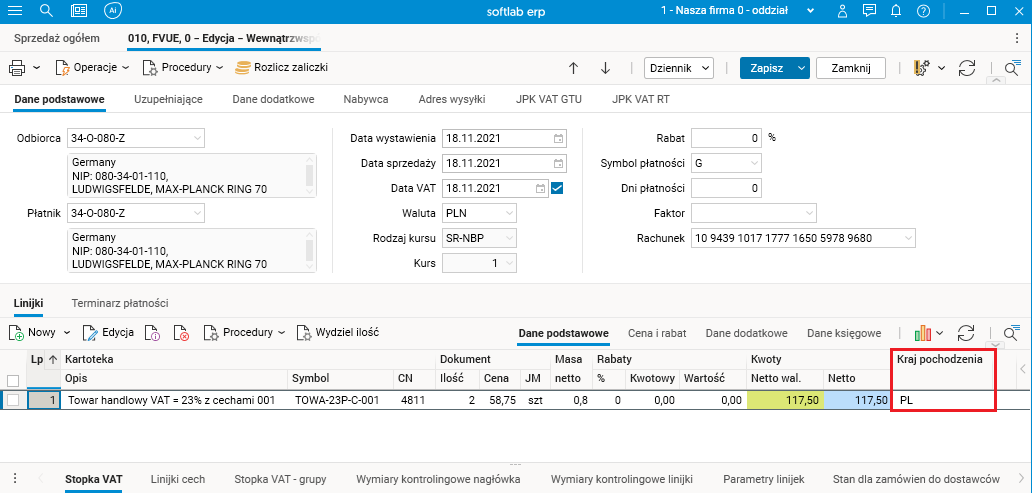Check the row checkbox for line 1
Image resolution: width=1032 pixels, height=493 pixels.
point(13,400)
